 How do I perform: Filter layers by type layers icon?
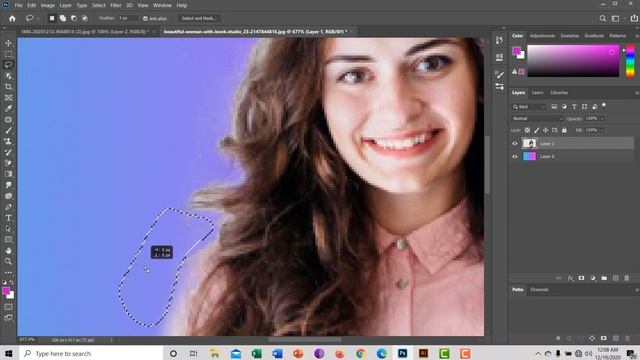(x=574, y=107)
